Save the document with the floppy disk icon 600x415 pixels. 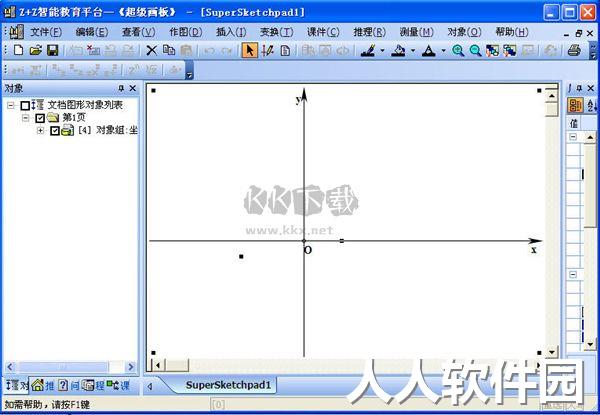[x=52, y=50]
